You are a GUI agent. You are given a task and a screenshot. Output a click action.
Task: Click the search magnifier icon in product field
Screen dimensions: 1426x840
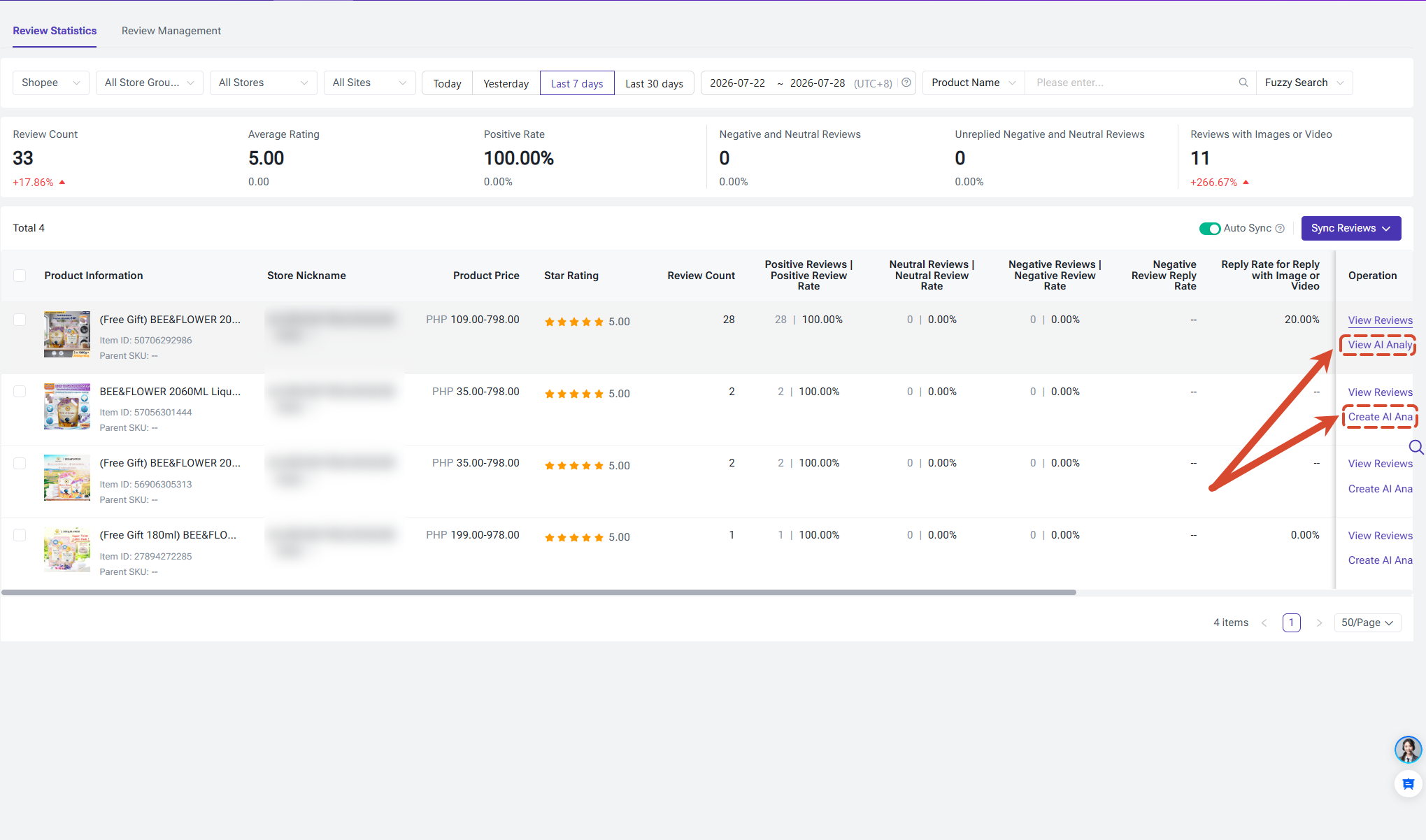[1243, 83]
